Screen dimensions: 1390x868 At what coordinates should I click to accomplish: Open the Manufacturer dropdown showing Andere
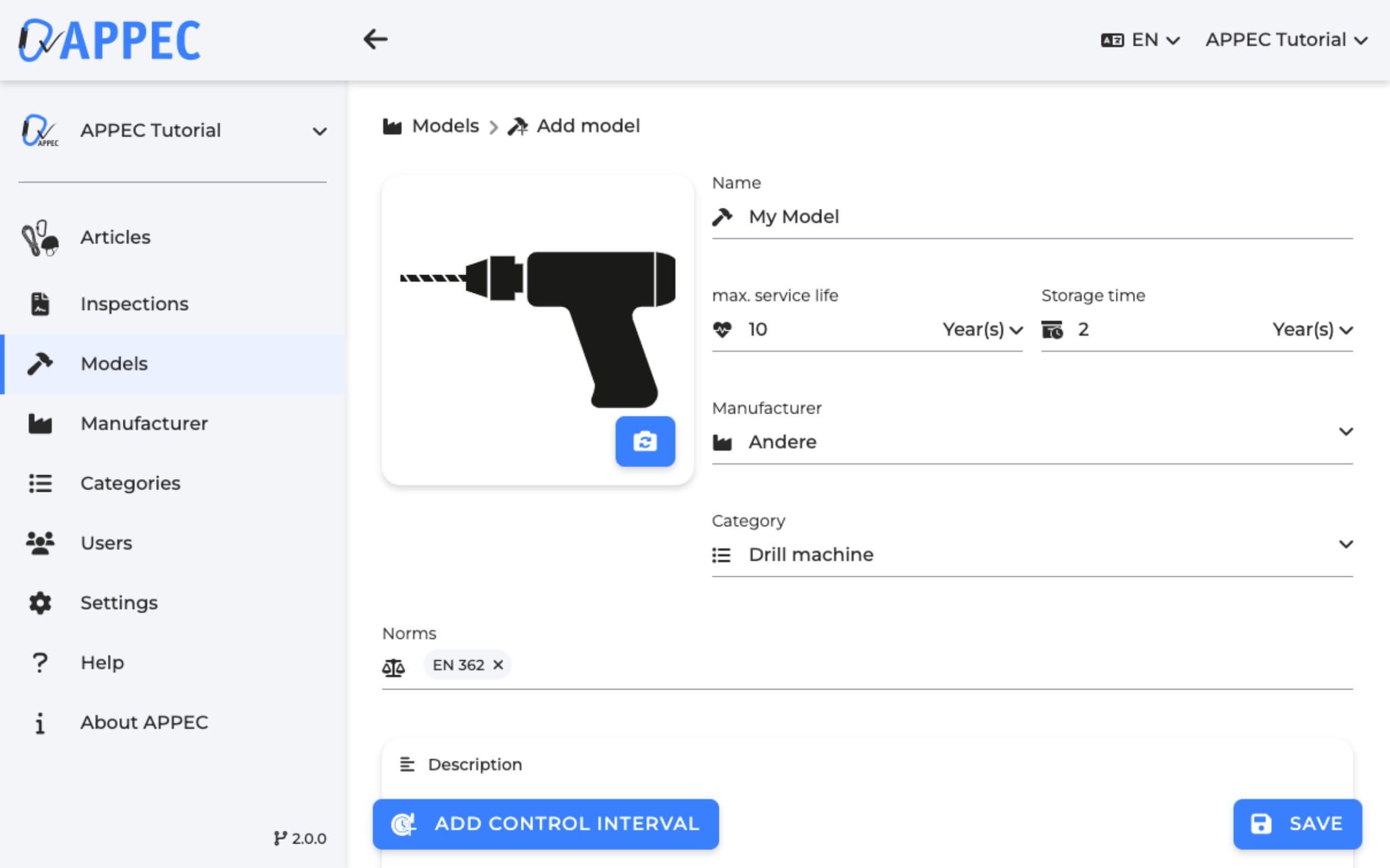[1031, 441]
